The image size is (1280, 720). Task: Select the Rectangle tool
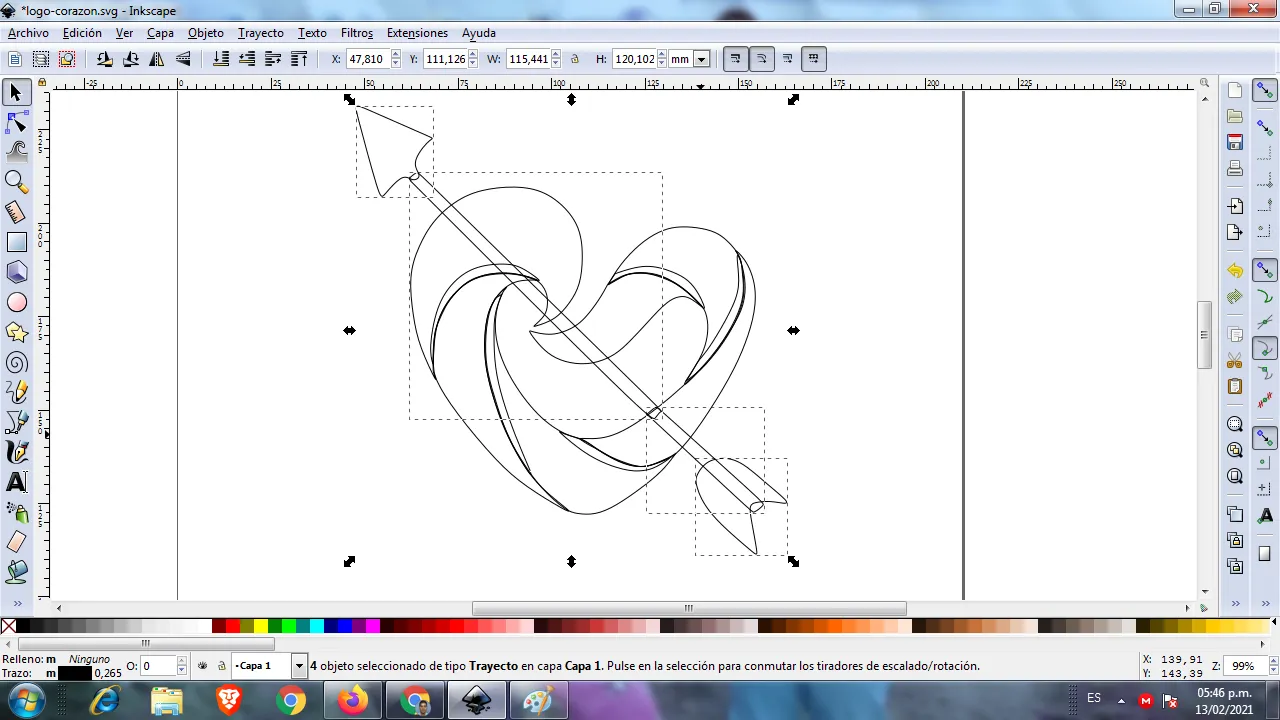[16, 242]
